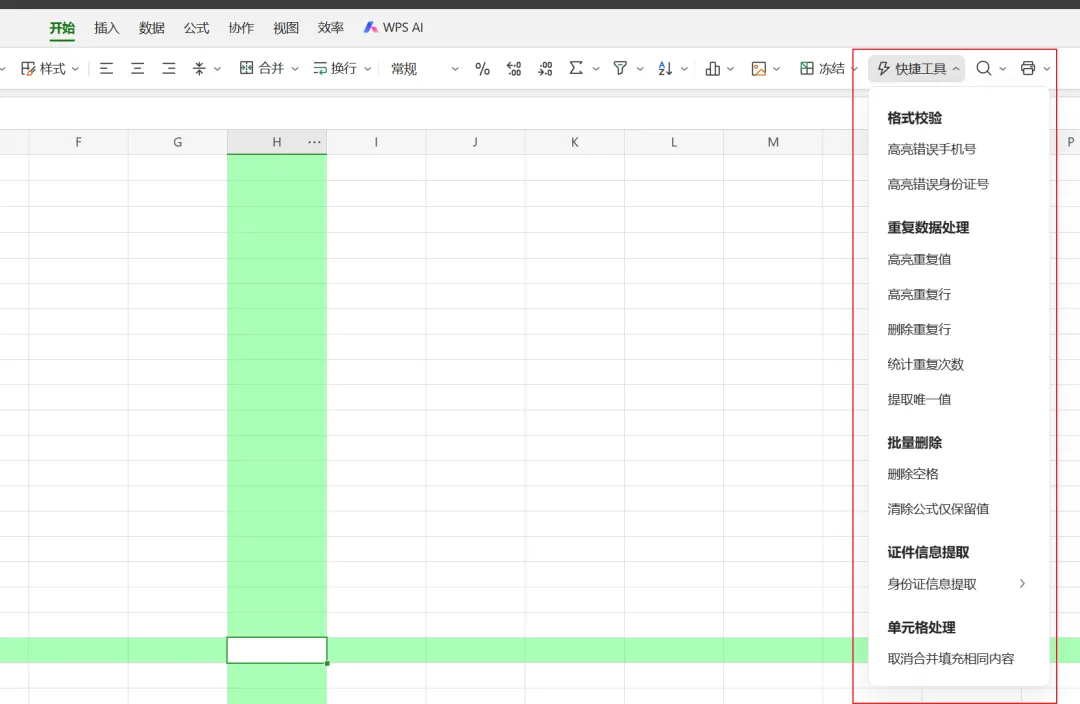Select 提取唯一值 menu item
This screenshot has width=1080, height=704.
point(920,400)
